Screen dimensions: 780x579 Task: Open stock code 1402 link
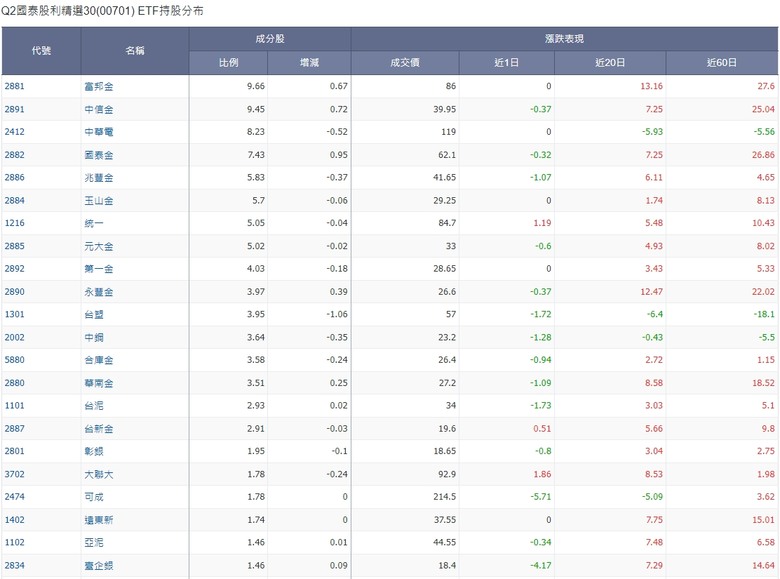[14, 520]
